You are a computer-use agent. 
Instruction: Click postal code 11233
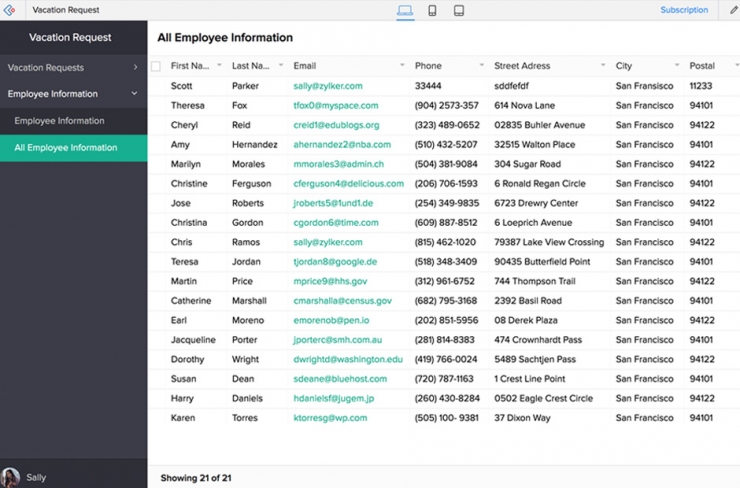(700, 86)
